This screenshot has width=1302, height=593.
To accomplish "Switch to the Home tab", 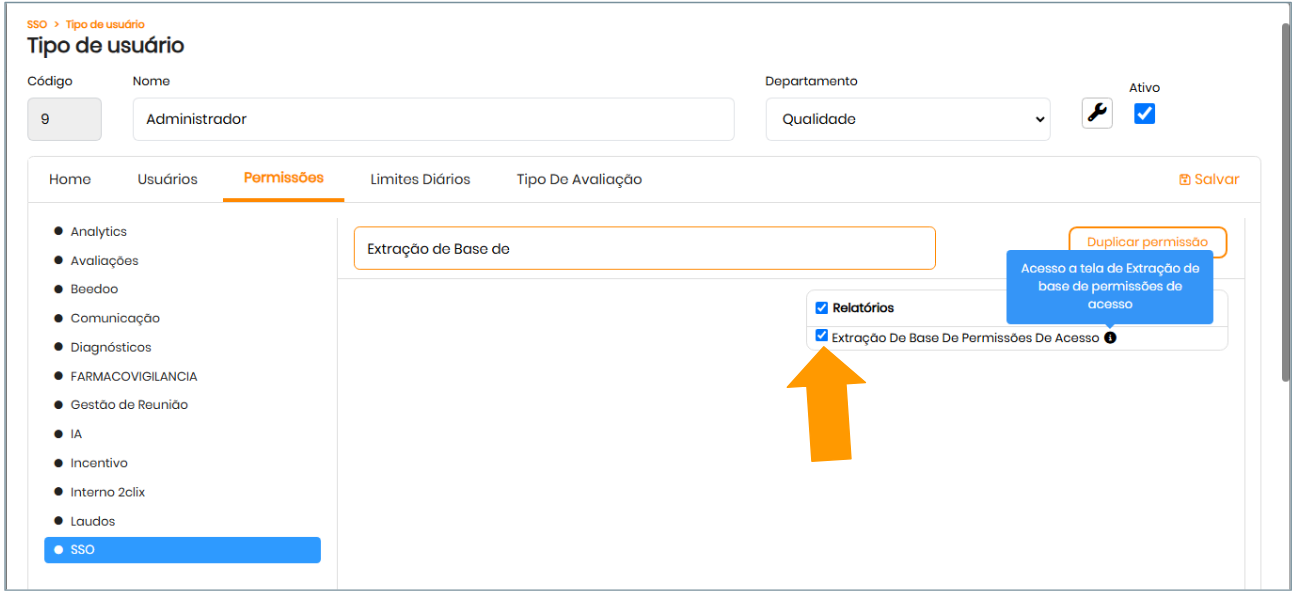I will tap(70, 180).
